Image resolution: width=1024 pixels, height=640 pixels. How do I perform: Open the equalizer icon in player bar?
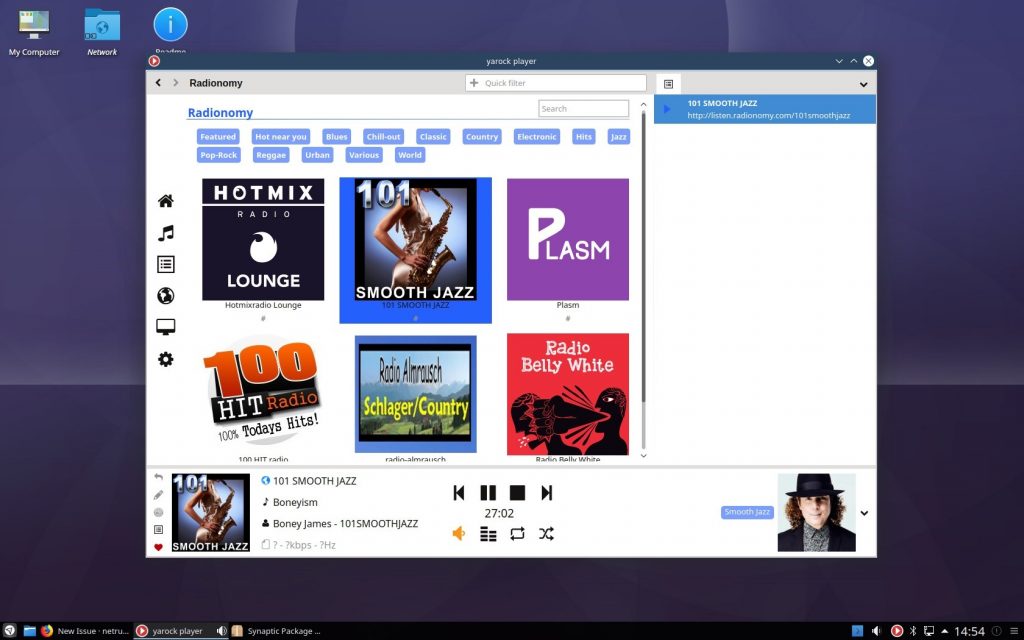488,534
